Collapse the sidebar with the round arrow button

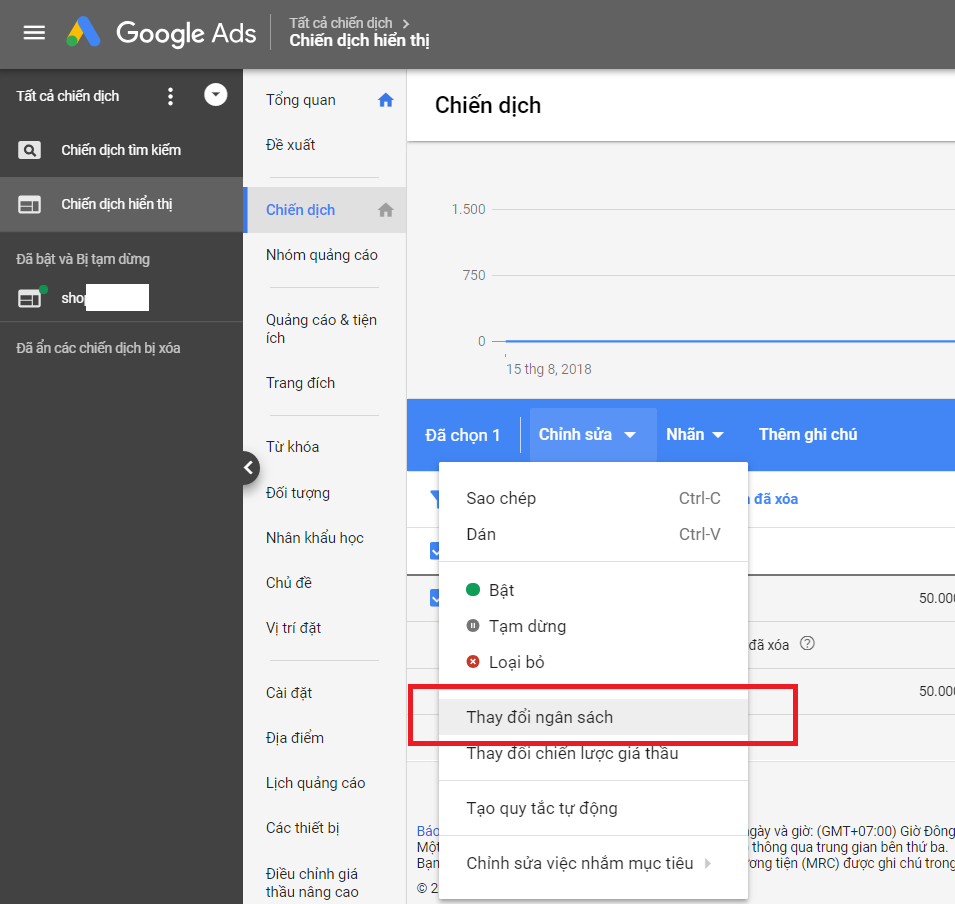point(249,467)
